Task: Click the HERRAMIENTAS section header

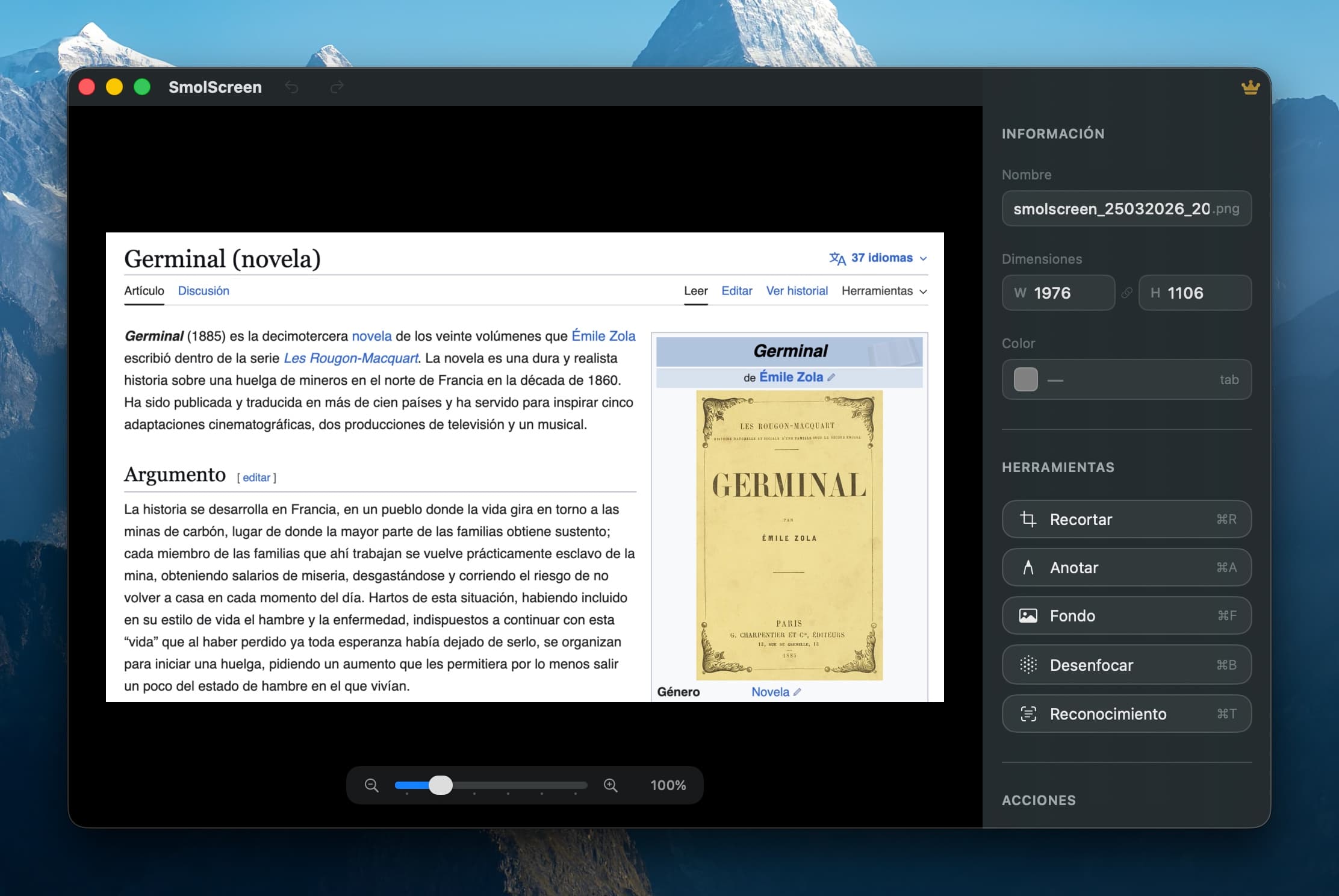Action: click(x=1058, y=467)
